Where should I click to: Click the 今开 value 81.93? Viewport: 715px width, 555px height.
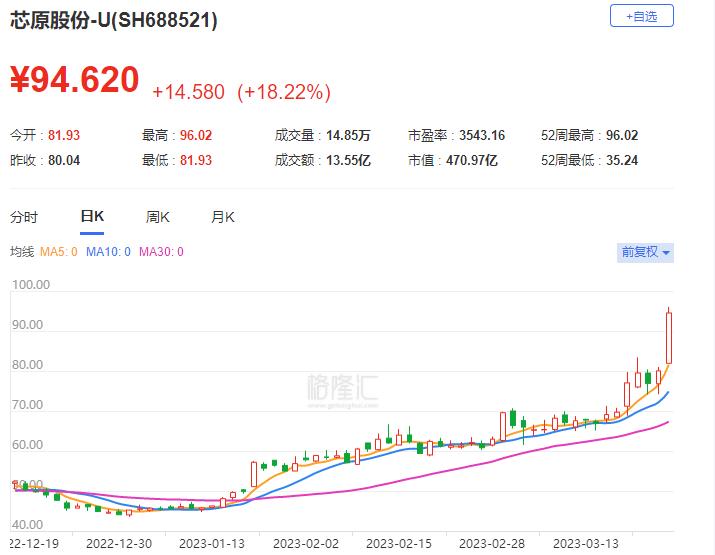coord(64,135)
